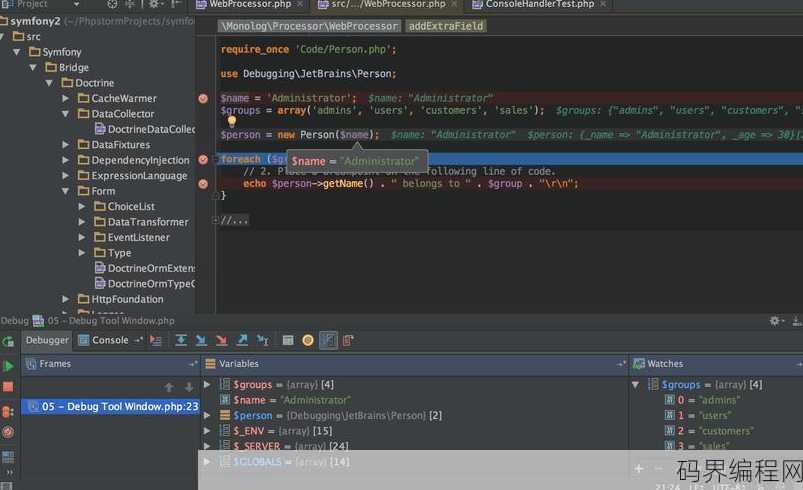Collapse all in Project panel toolbar
The image size is (803, 490).
pyautogui.click(x=129, y=4)
